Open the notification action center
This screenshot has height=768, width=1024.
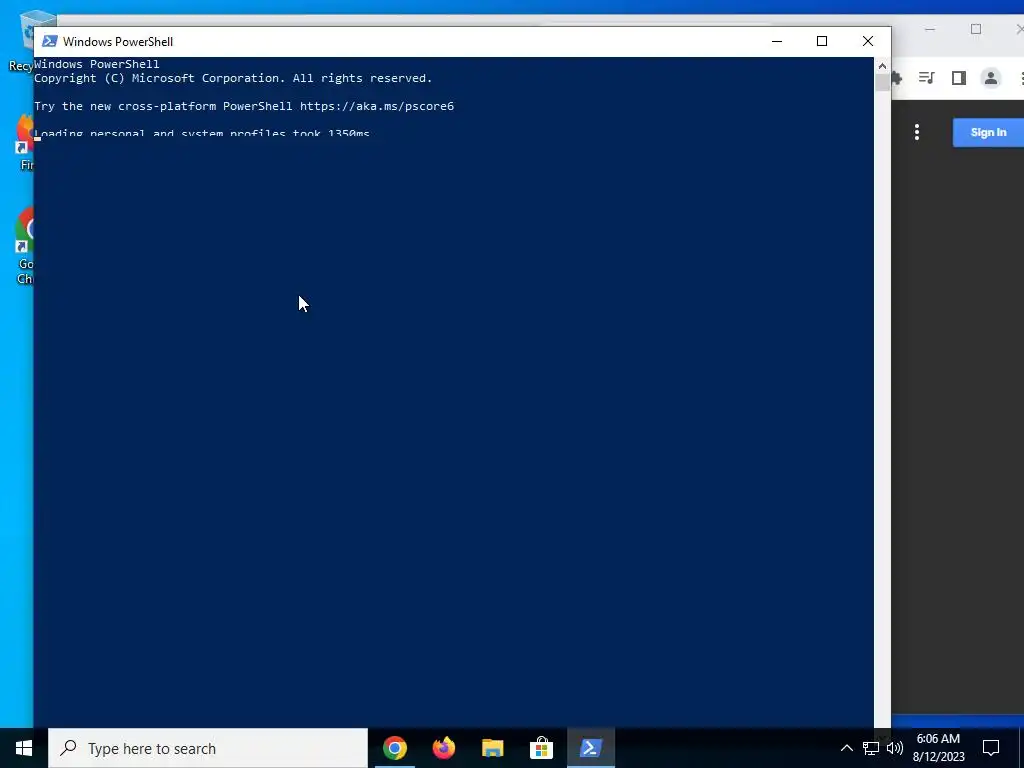(x=991, y=748)
